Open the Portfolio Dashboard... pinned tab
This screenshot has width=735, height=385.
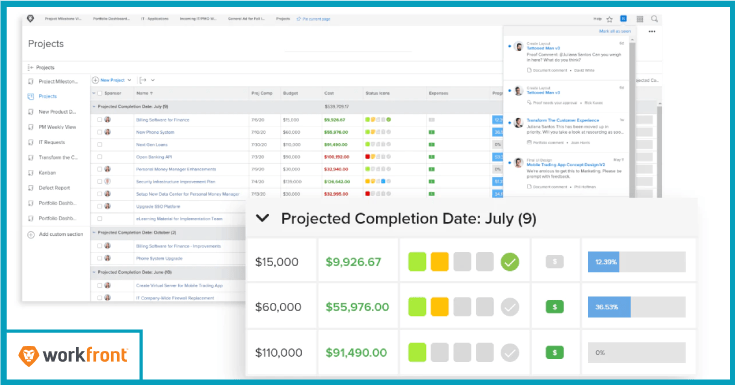pos(112,19)
